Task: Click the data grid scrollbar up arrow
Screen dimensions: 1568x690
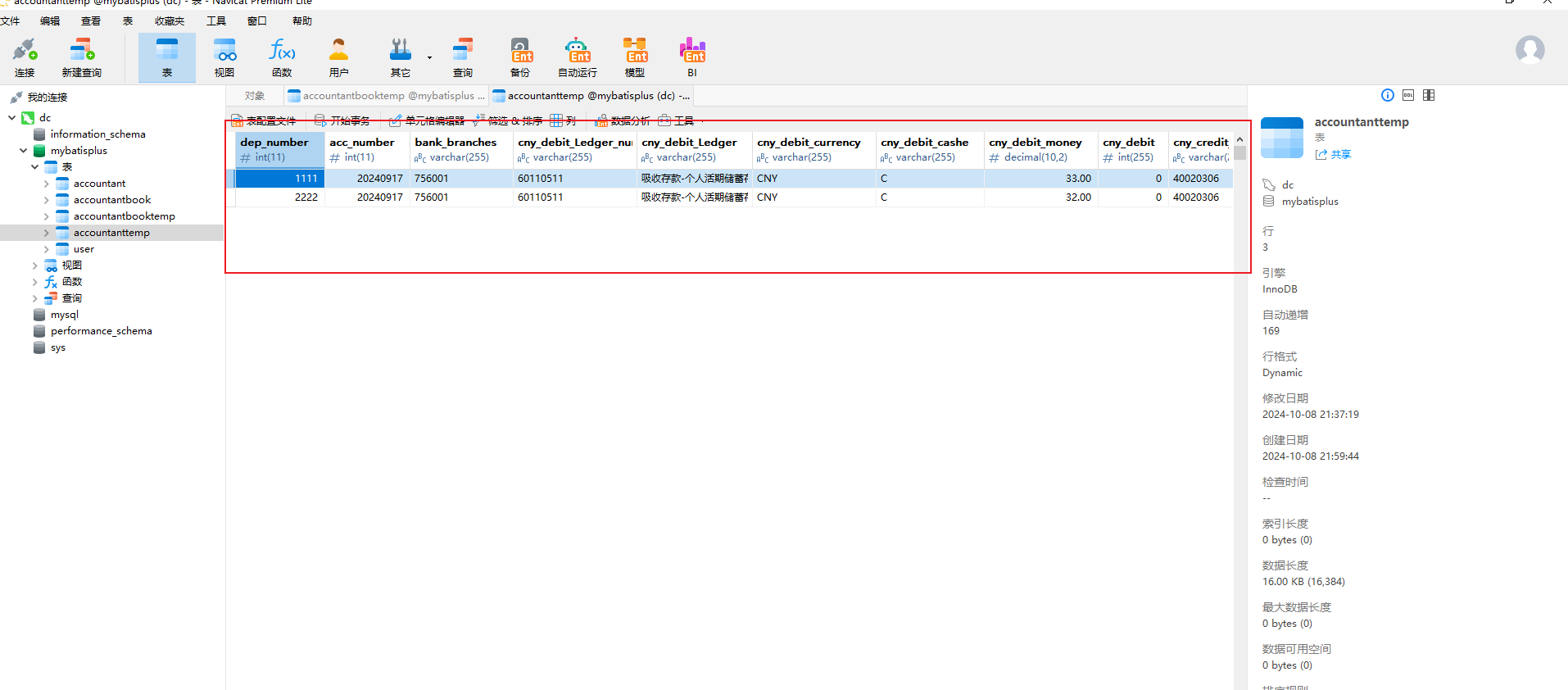Action: click(x=1239, y=139)
